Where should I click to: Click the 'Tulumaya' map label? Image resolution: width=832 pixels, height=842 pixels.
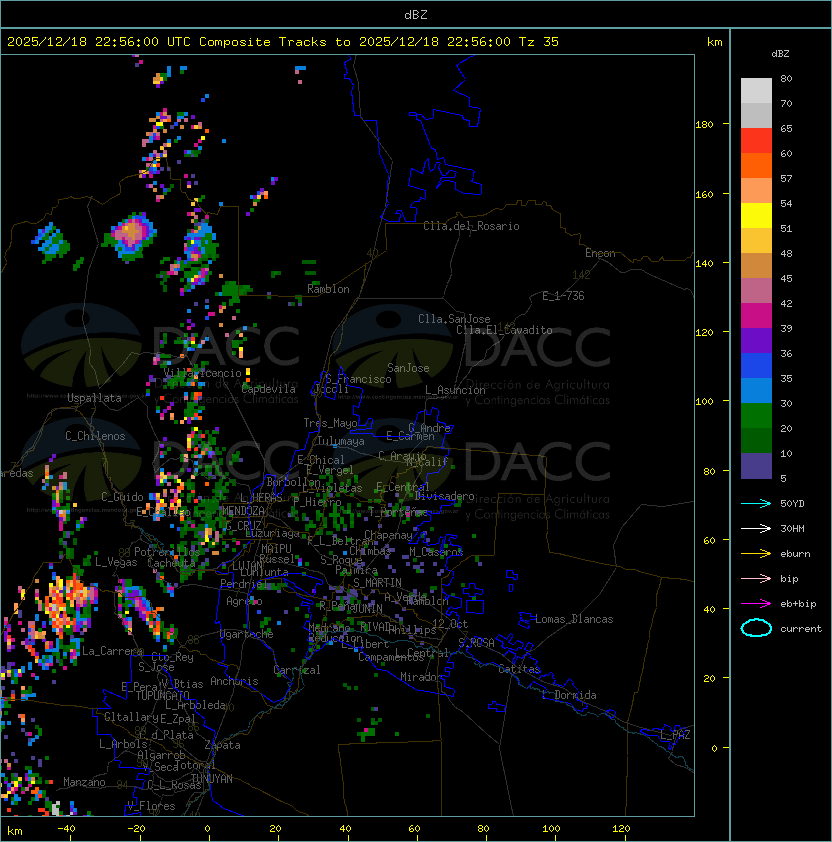click(341, 441)
